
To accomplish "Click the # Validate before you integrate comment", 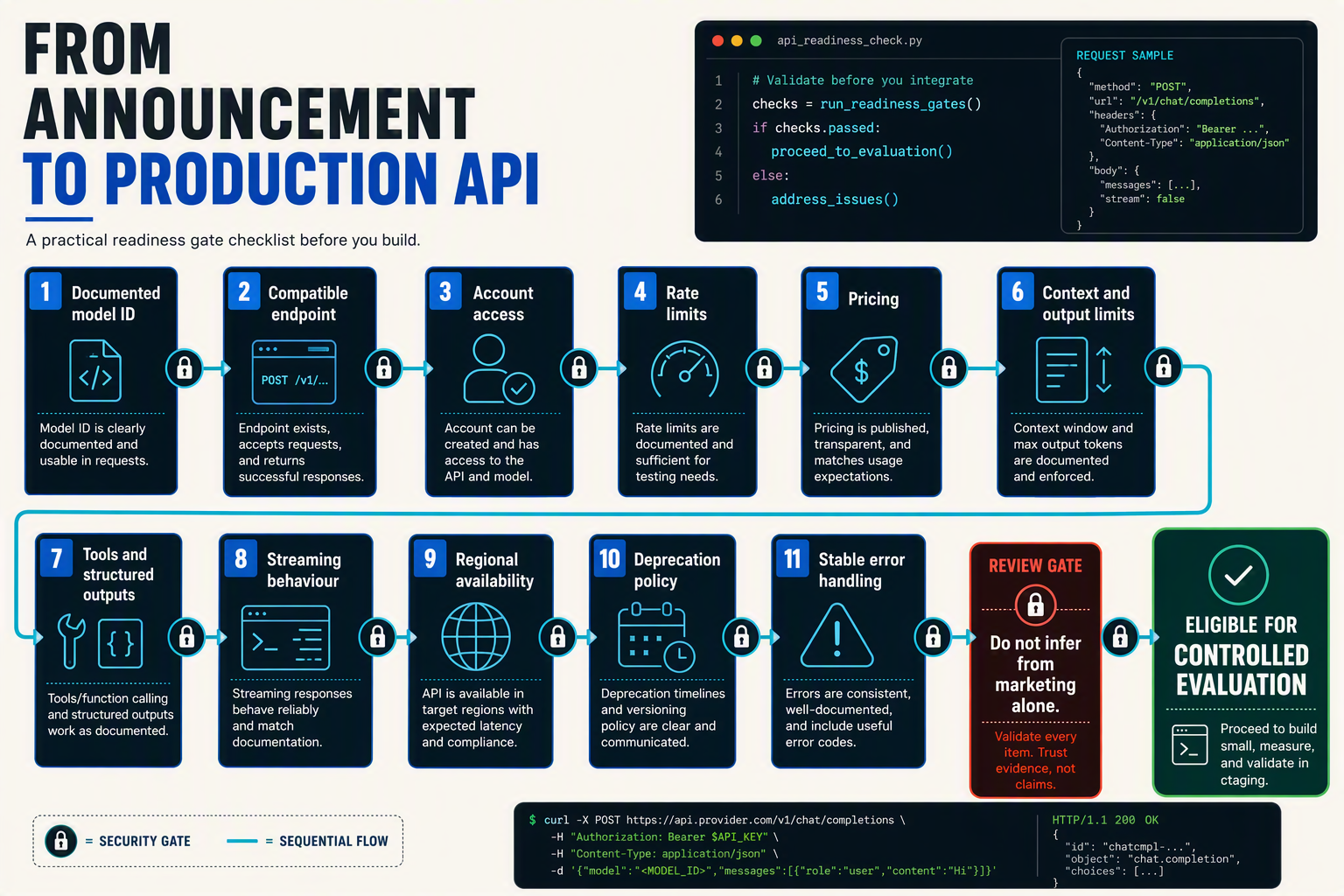I will click(863, 80).
